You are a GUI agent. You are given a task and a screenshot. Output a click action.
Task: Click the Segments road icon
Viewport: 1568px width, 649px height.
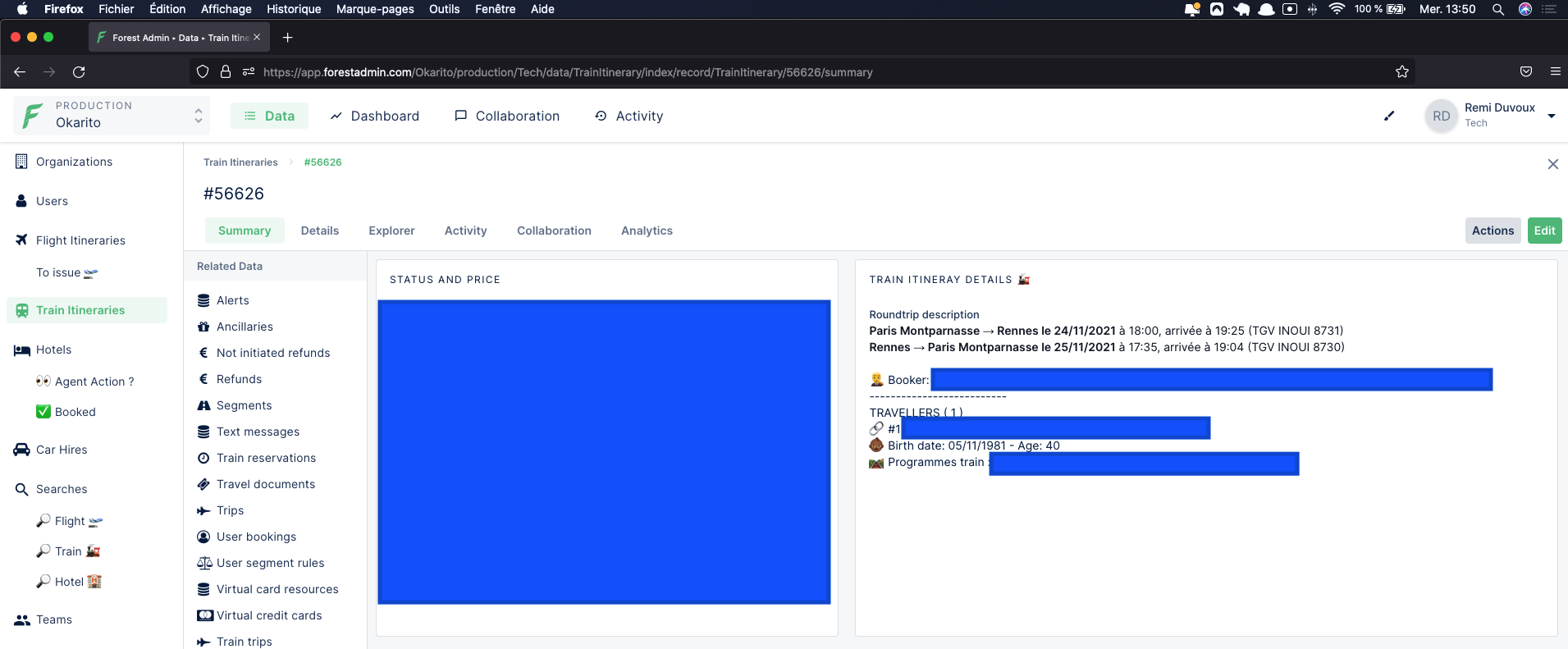point(203,405)
